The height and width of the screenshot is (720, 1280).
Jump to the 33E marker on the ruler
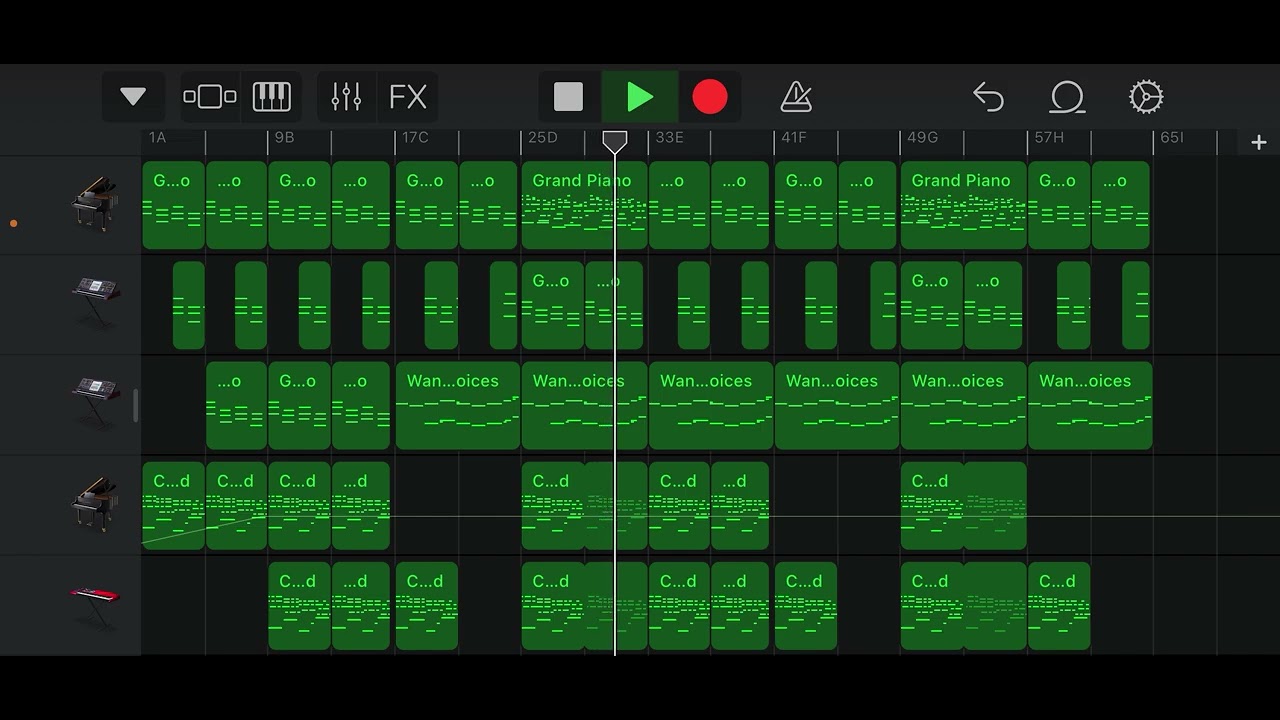669,137
